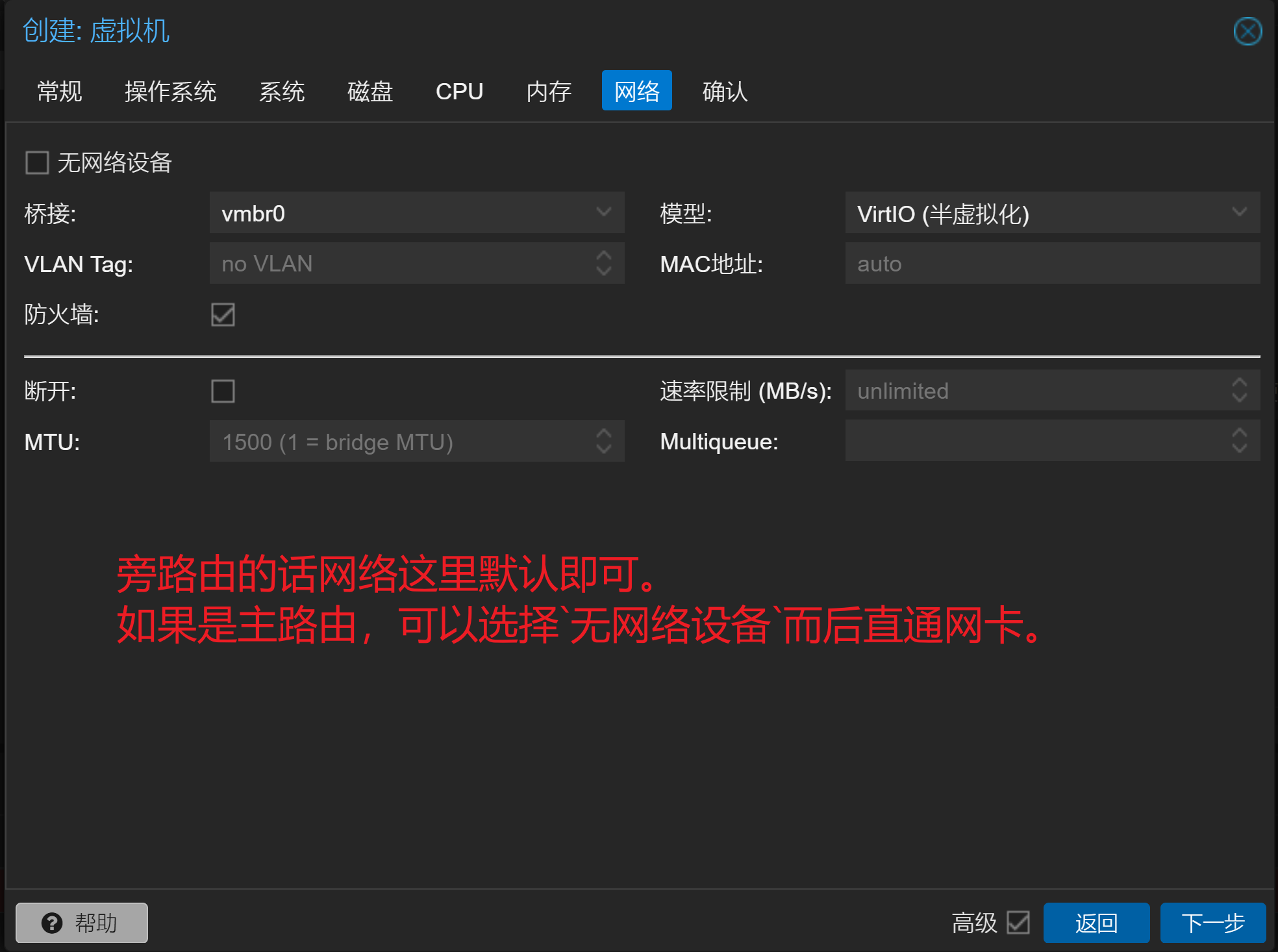This screenshot has width=1278, height=952.
Task: Click the 速率限制 spinner arrows
Action: (1240, 390)
